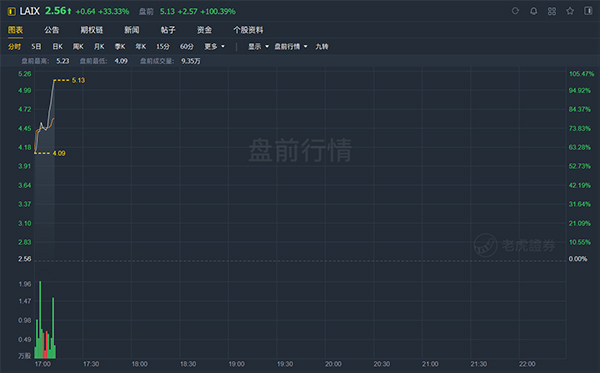The width and height of the screenshot is (600, 373).
Task: Select the 5日 chart period
Action: pos(36,46)
